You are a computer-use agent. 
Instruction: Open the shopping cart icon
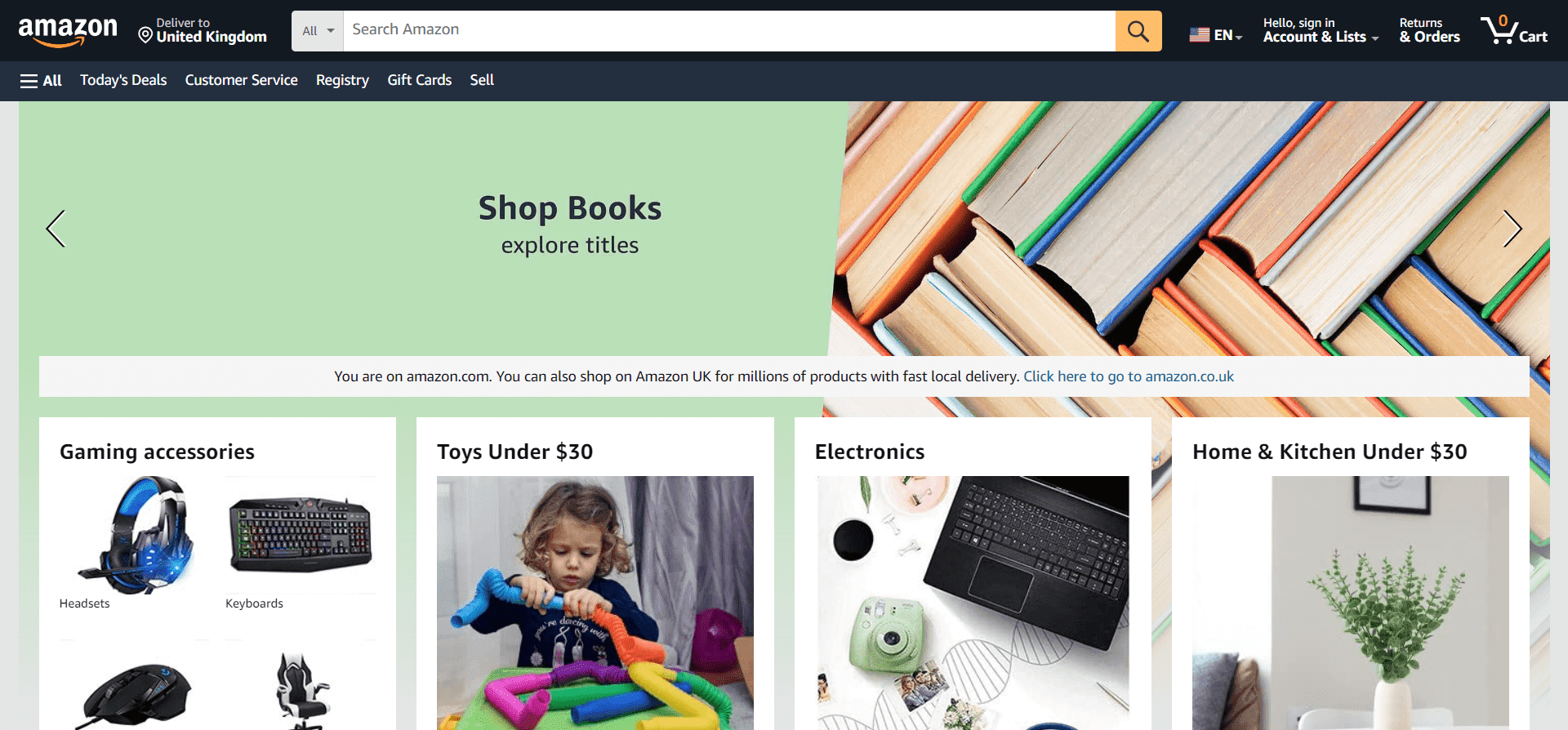1514,30
